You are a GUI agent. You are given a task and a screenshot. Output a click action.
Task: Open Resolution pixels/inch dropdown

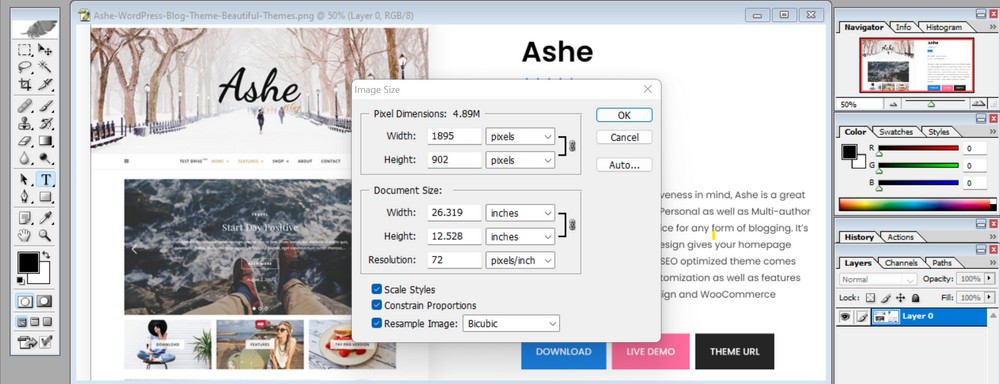520,260
